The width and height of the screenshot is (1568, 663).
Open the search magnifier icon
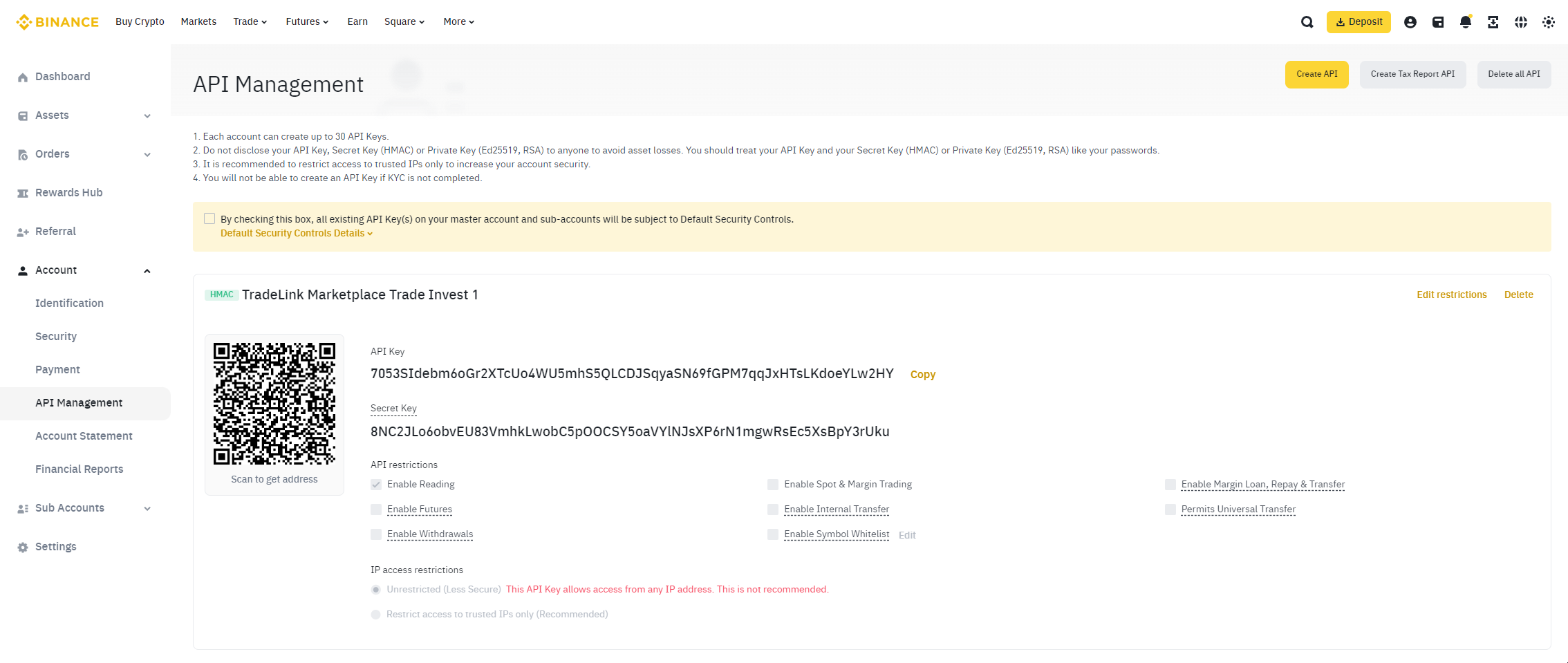pos(1307,22)
